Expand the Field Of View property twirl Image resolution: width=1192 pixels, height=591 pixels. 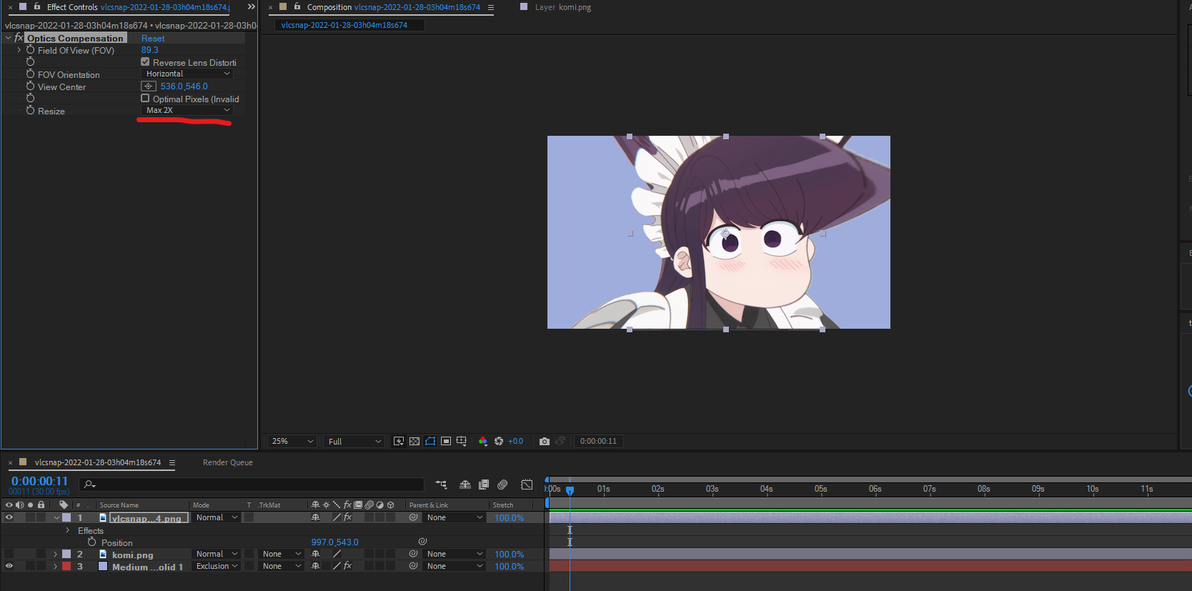pos(19,49)
